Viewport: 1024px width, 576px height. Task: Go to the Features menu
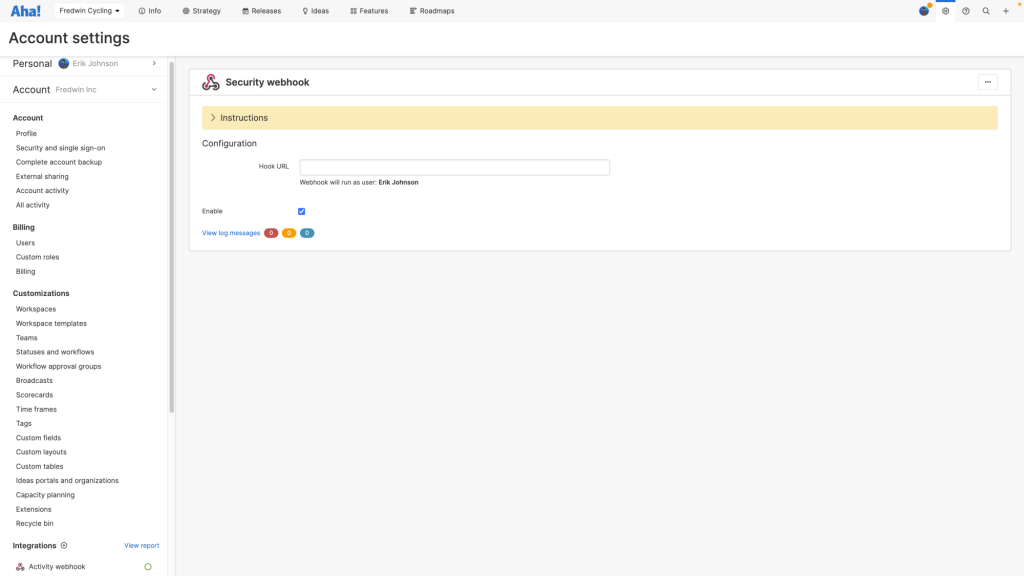point(369,11)
